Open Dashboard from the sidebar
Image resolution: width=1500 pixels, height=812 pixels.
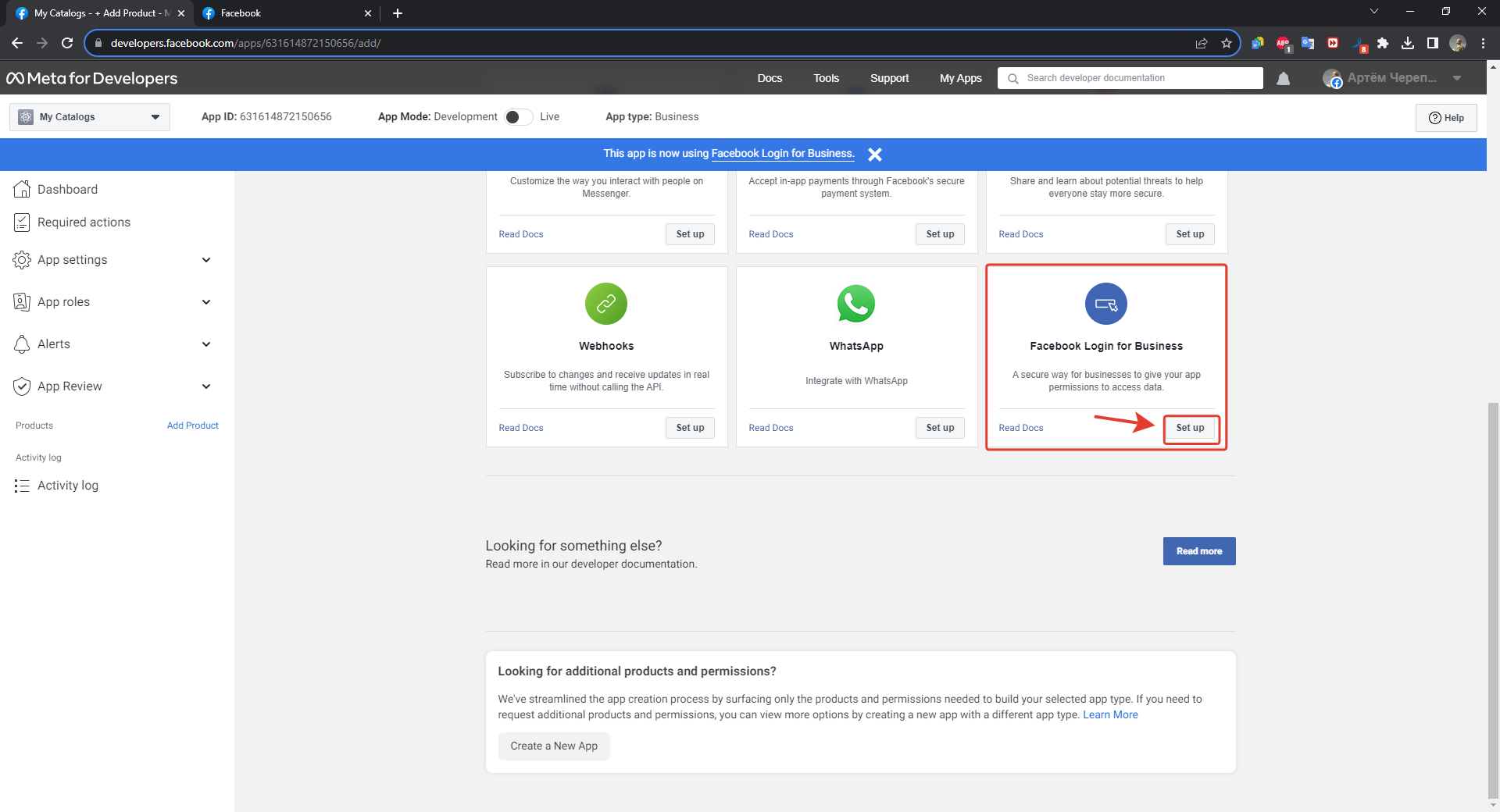(67, 190)
